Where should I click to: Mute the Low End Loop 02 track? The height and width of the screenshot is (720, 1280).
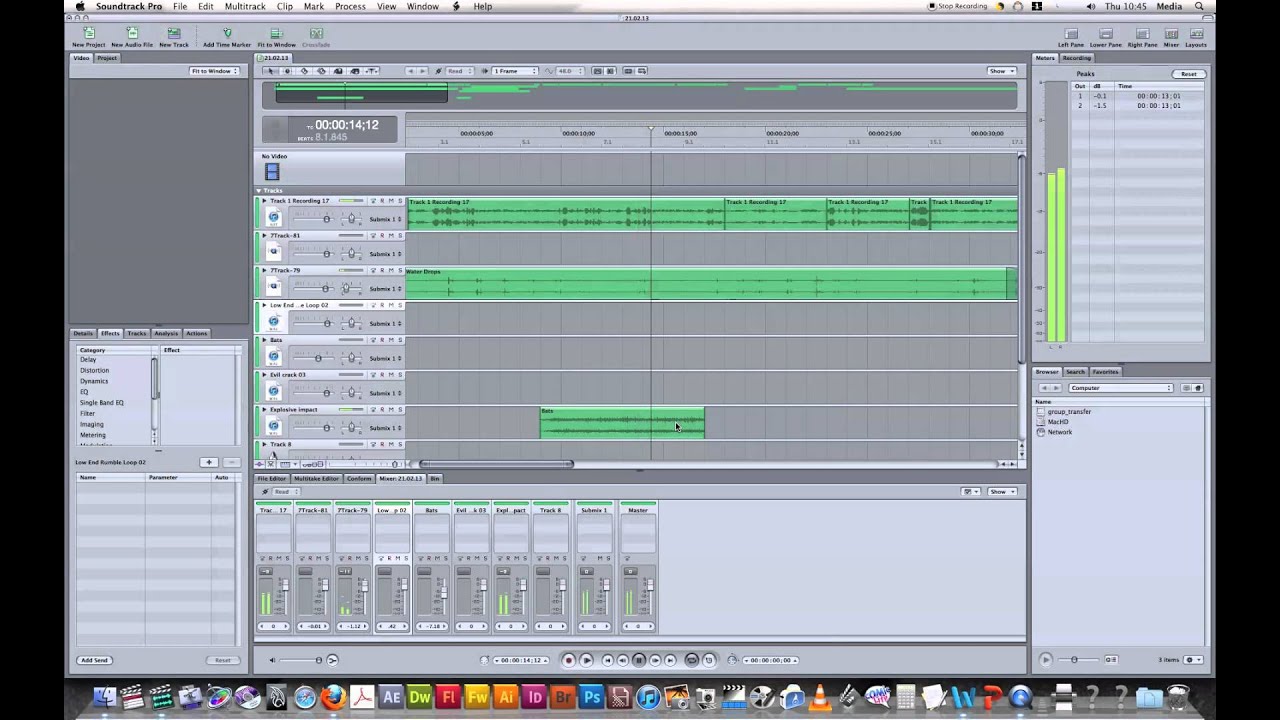(x=390, y=305)
